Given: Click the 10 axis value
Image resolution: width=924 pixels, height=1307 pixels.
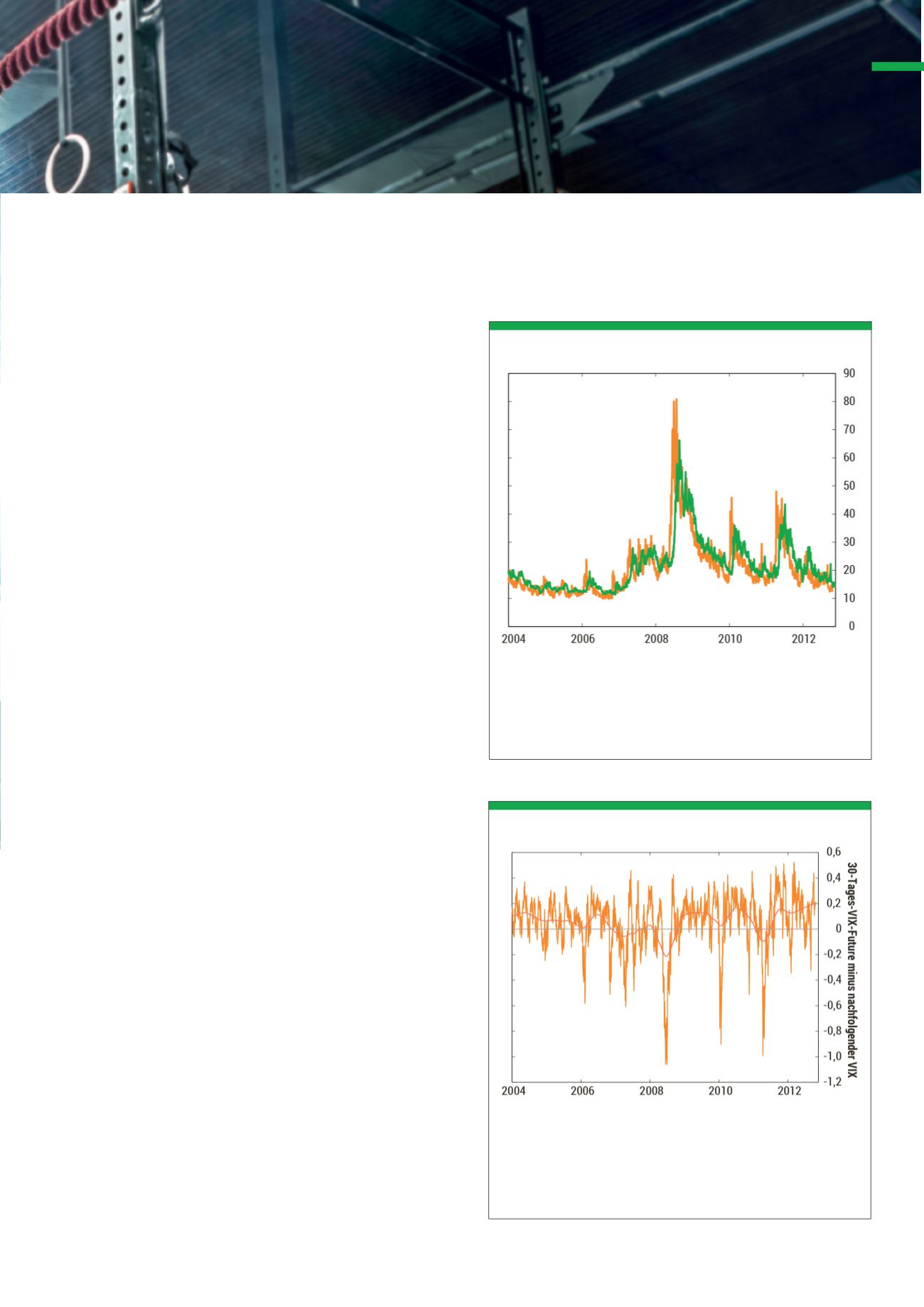Looking at the screenshot, I should (849, 598).
